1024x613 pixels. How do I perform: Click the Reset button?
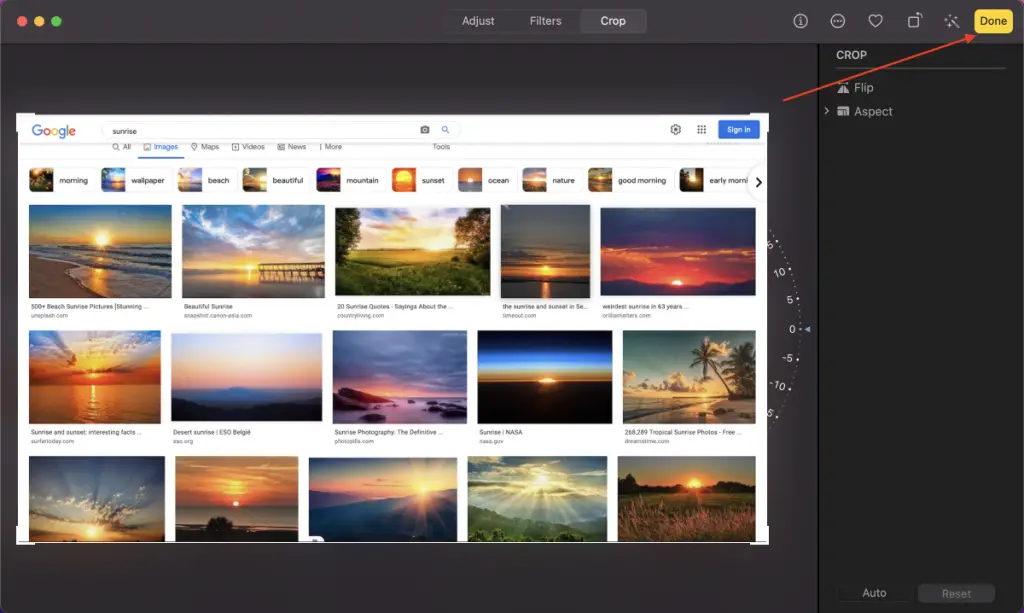pyautogui.click(x=956, y=593)
